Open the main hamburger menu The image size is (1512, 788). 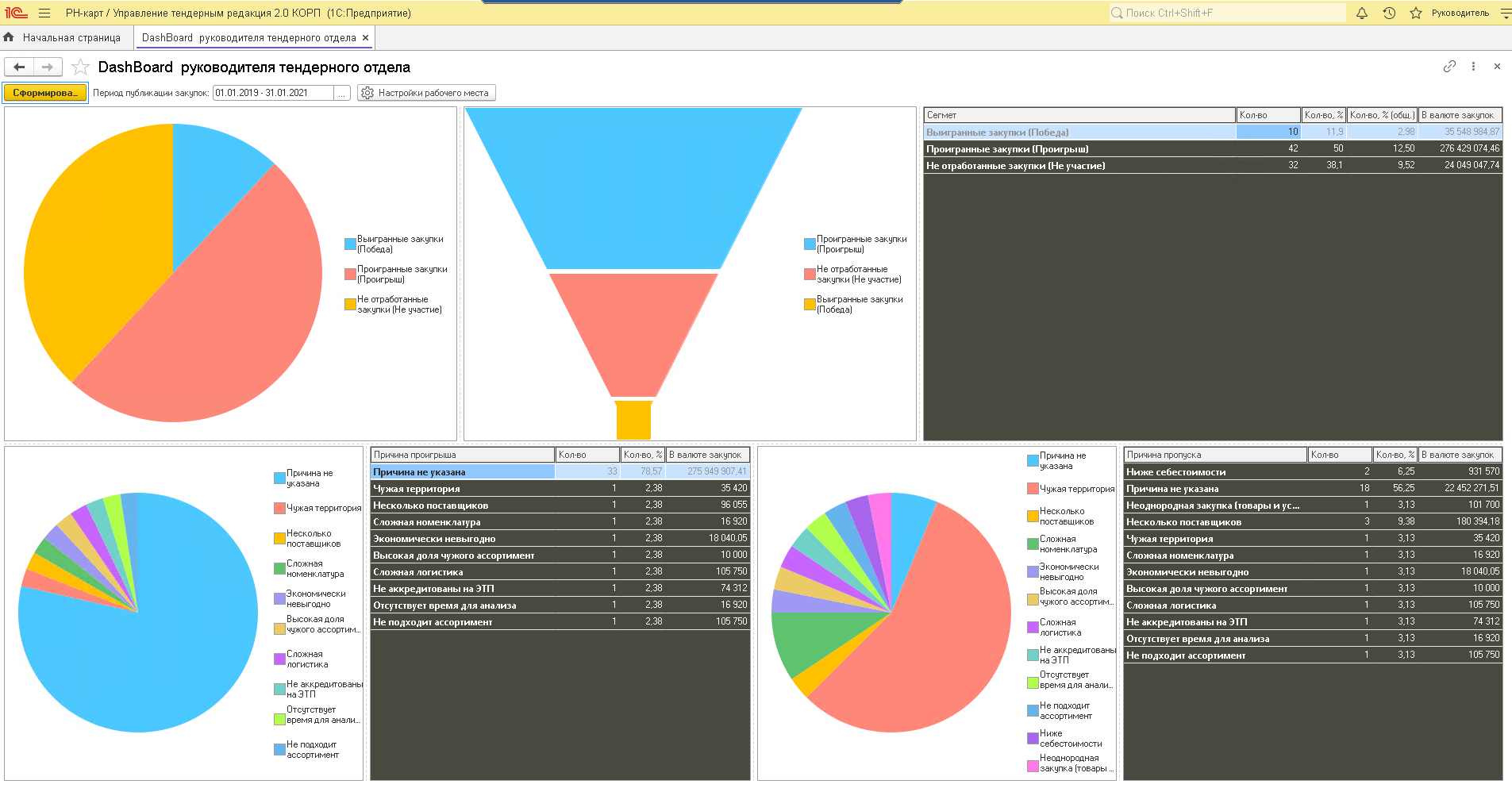click(44, 13)
